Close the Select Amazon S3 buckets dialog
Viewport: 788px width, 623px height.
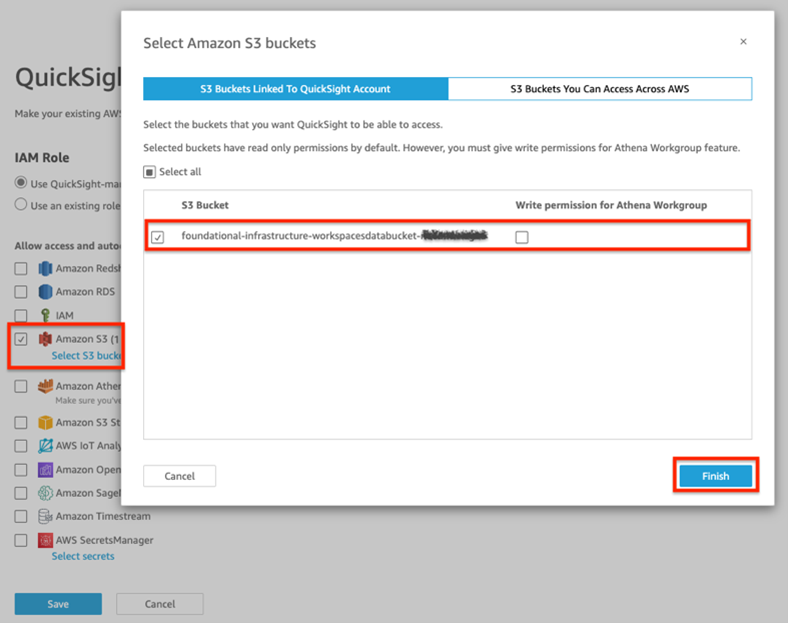click(x=743, y=42)
